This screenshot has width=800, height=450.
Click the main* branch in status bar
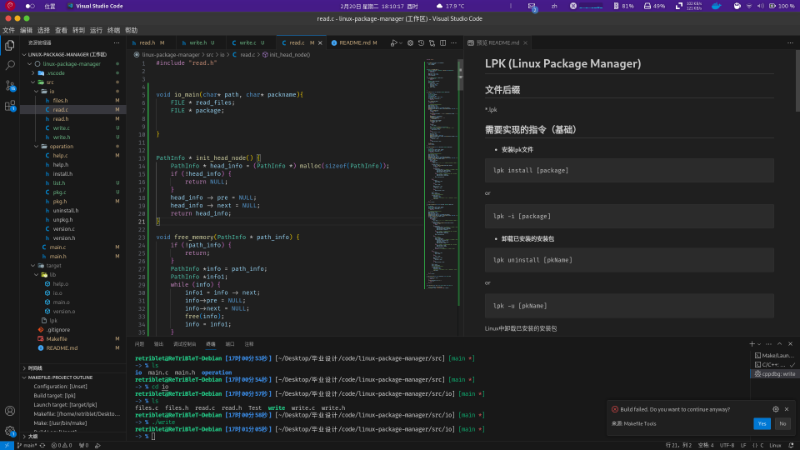click(x=27, y=445)
